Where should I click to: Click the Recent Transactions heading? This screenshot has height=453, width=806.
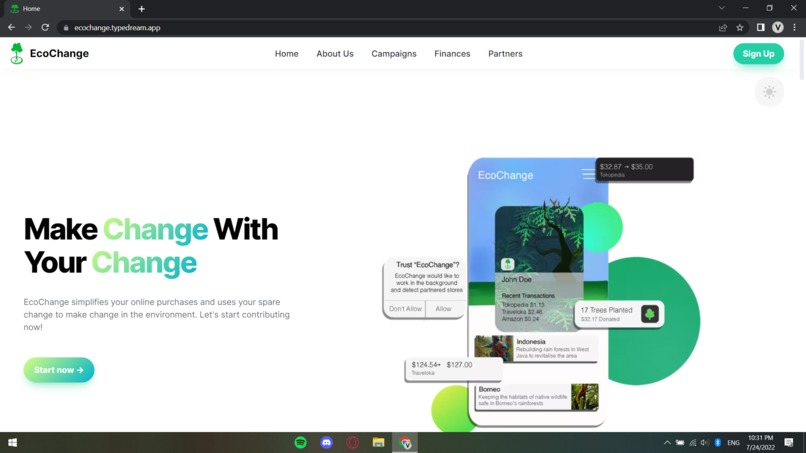tap(528, 296)
